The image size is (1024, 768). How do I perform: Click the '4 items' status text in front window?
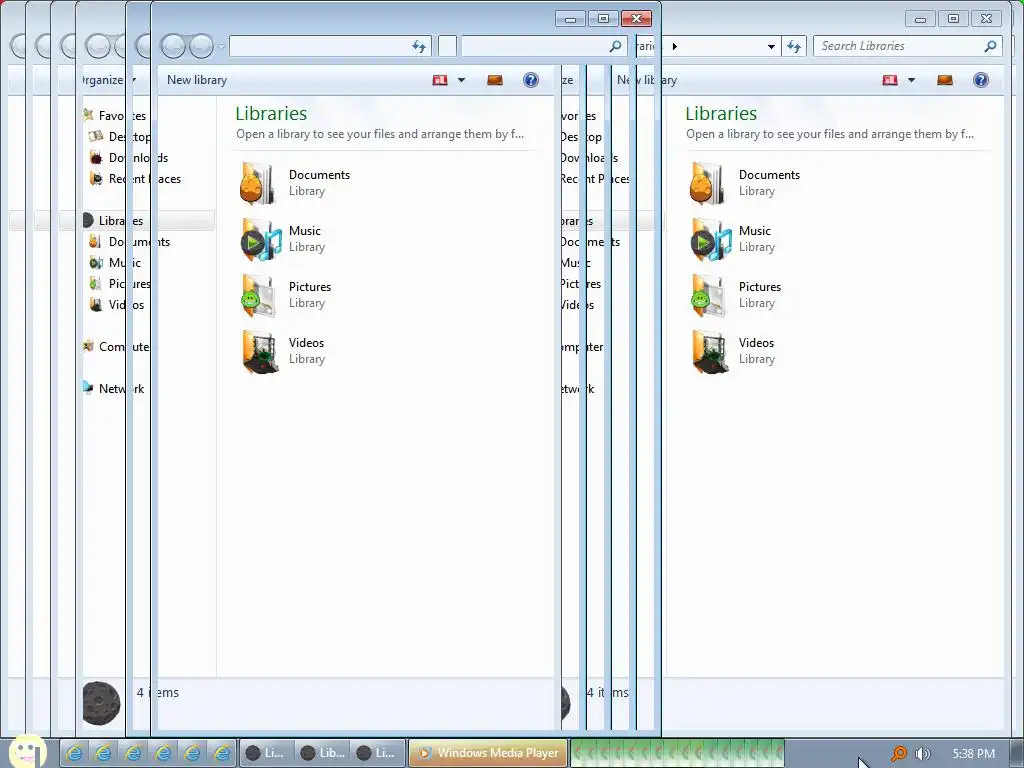157,692
